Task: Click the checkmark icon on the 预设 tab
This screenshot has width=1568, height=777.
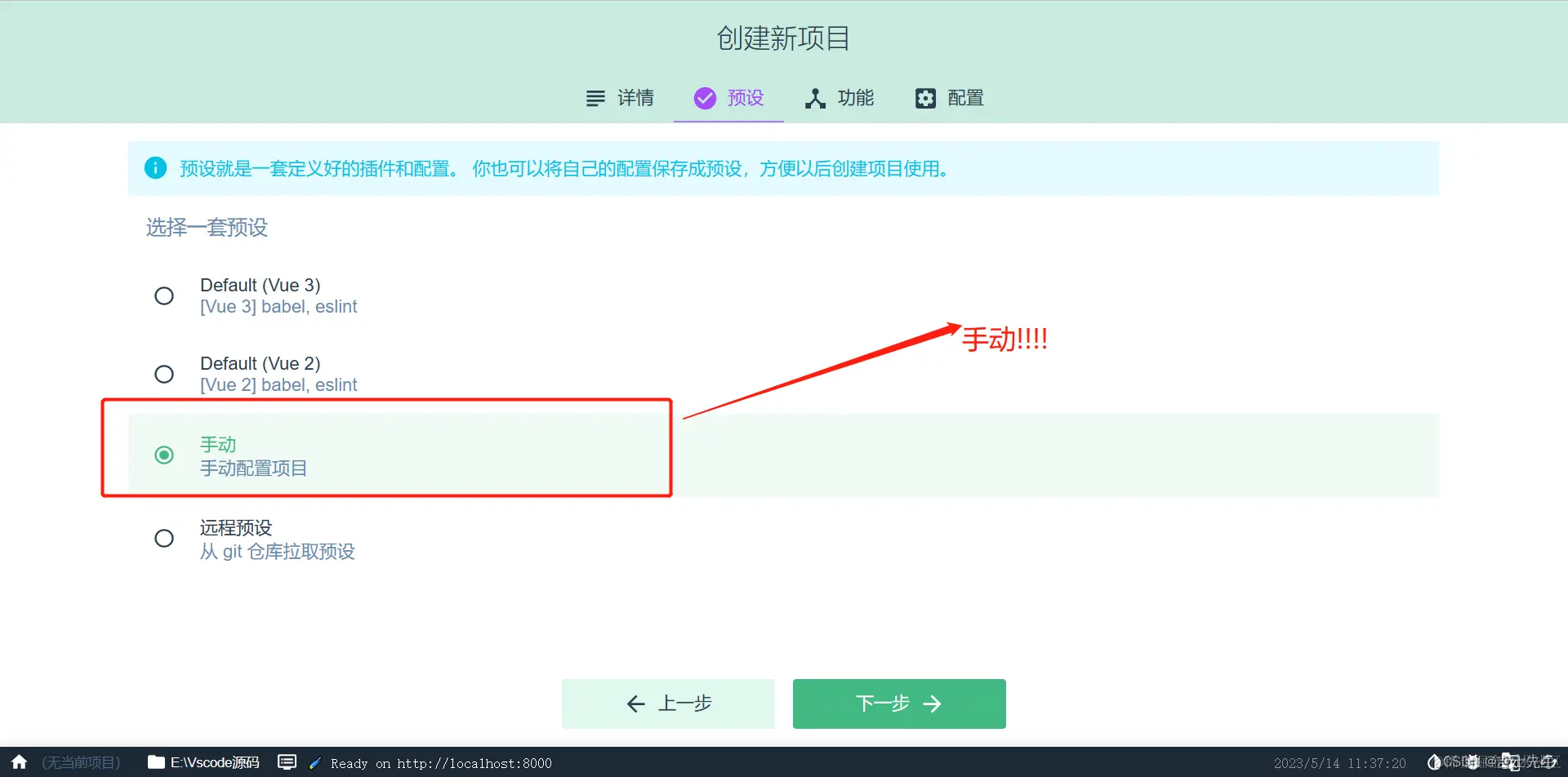Action: (704, 98)
